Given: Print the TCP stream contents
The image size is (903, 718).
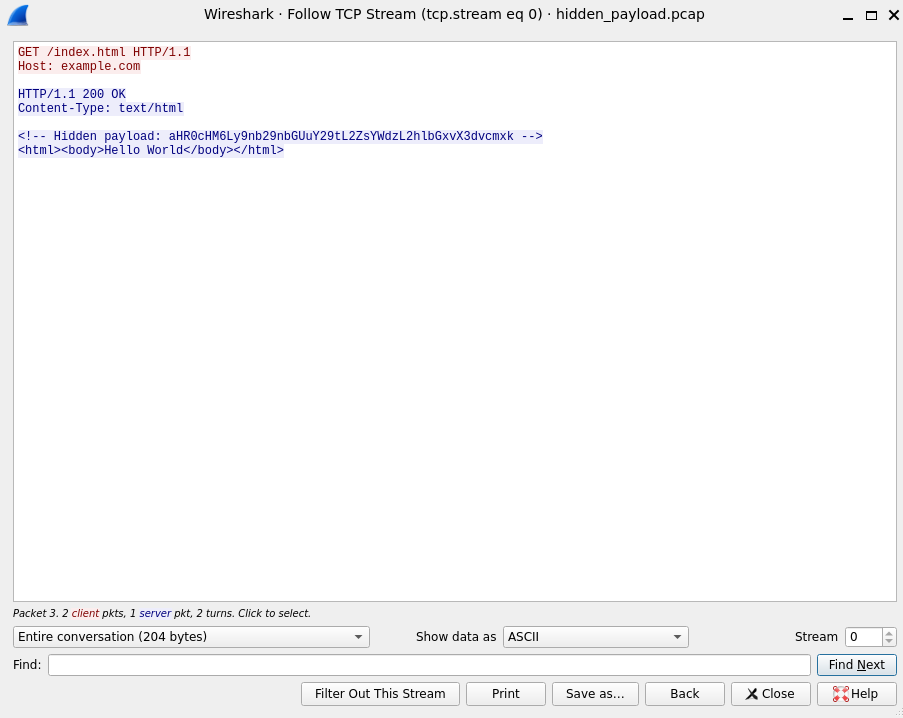Looking at the screenshot, I should click(505, 694).
